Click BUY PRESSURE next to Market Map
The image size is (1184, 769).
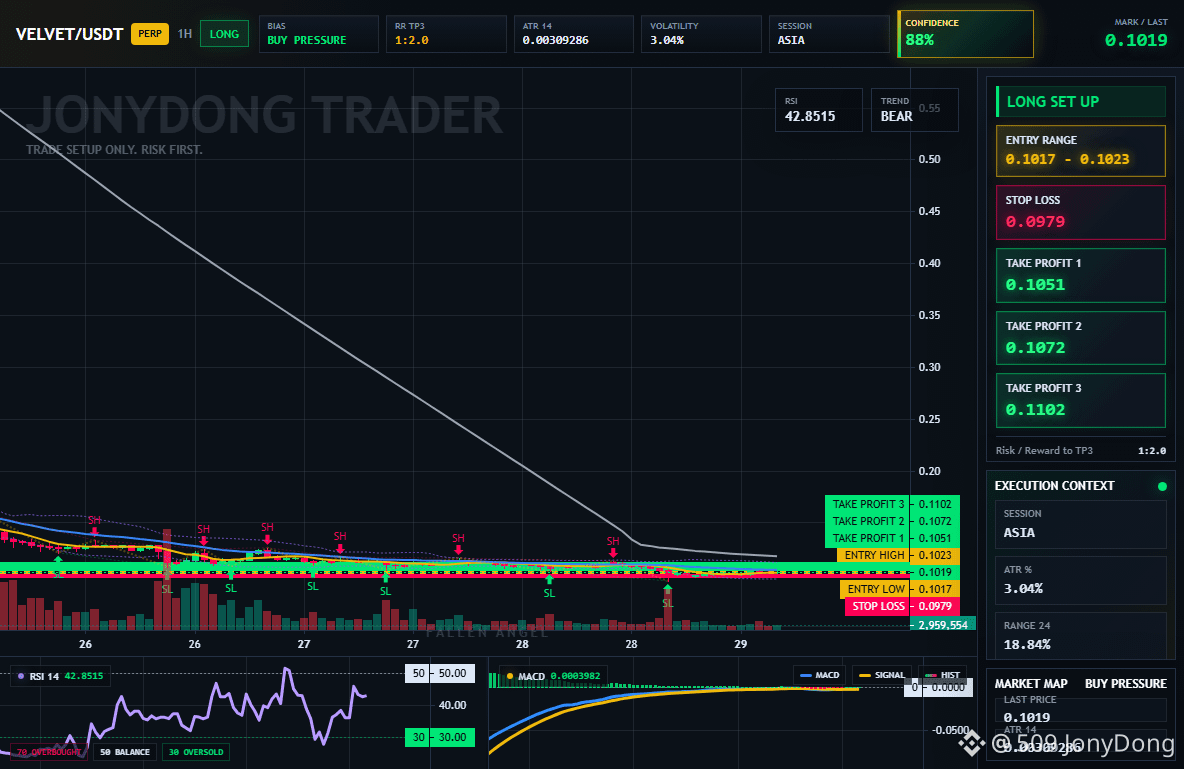1126,684
